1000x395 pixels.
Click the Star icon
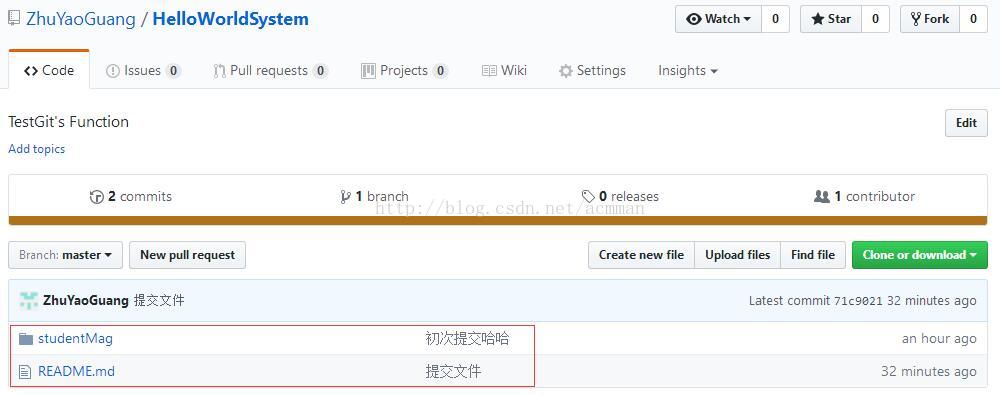tap(818, 19)
